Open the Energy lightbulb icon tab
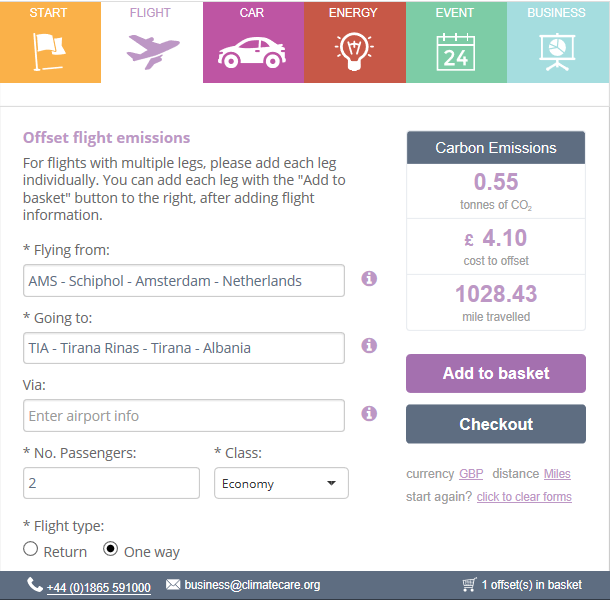The height and width of the screenshot is (600, 613). click(354, 52)
